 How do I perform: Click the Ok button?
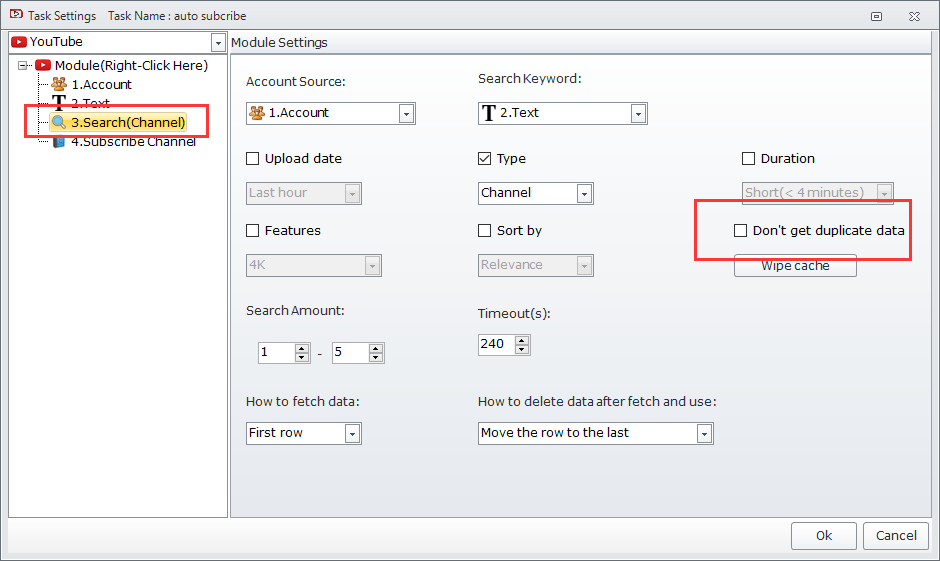coord(823,535)
